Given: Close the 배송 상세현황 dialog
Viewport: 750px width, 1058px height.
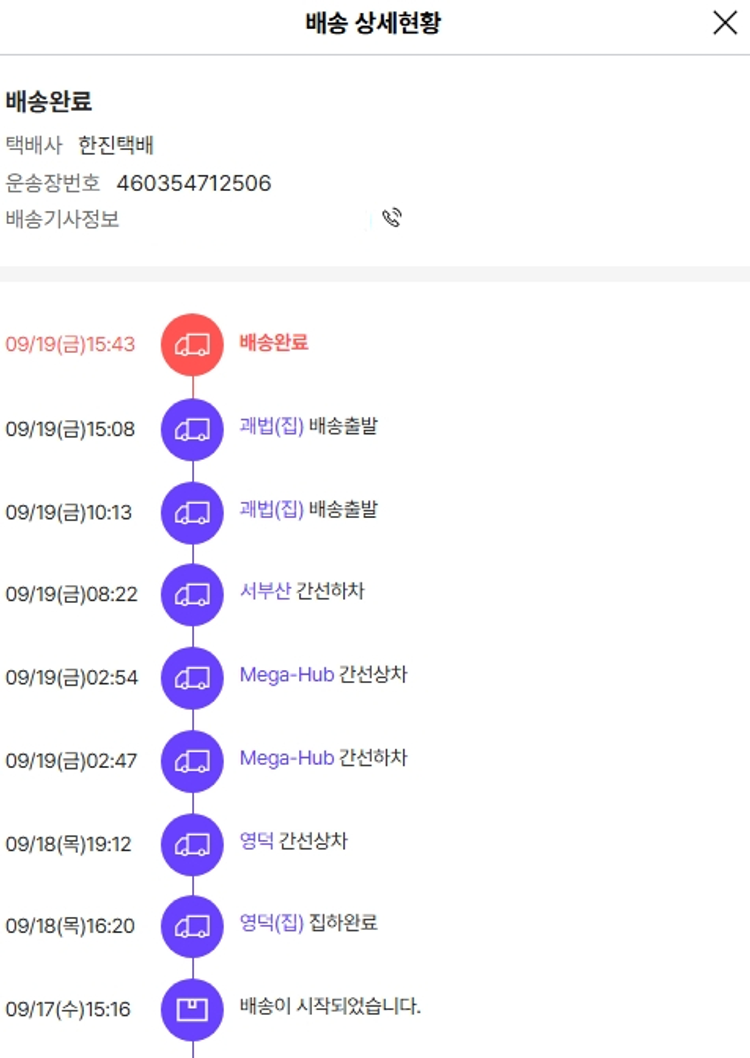Looking at the screenshot, I should [x=725, y=23].
